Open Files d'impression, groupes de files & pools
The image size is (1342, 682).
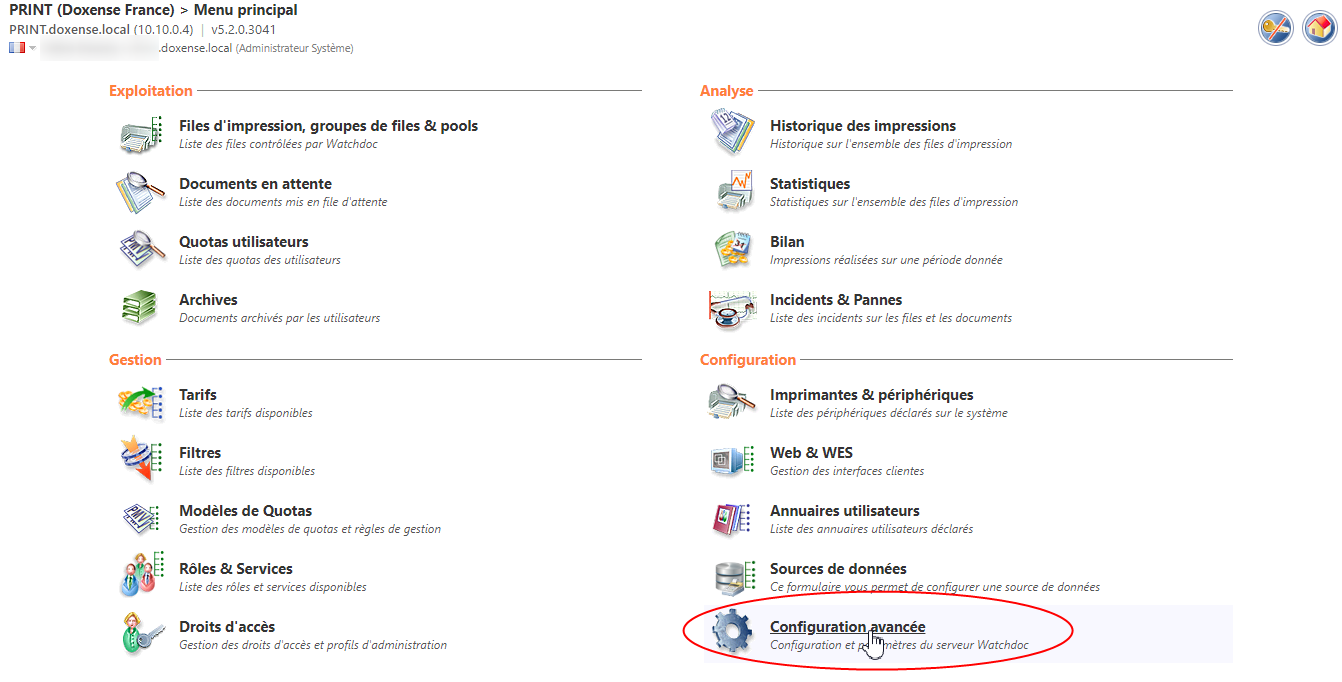pos(328,126)
